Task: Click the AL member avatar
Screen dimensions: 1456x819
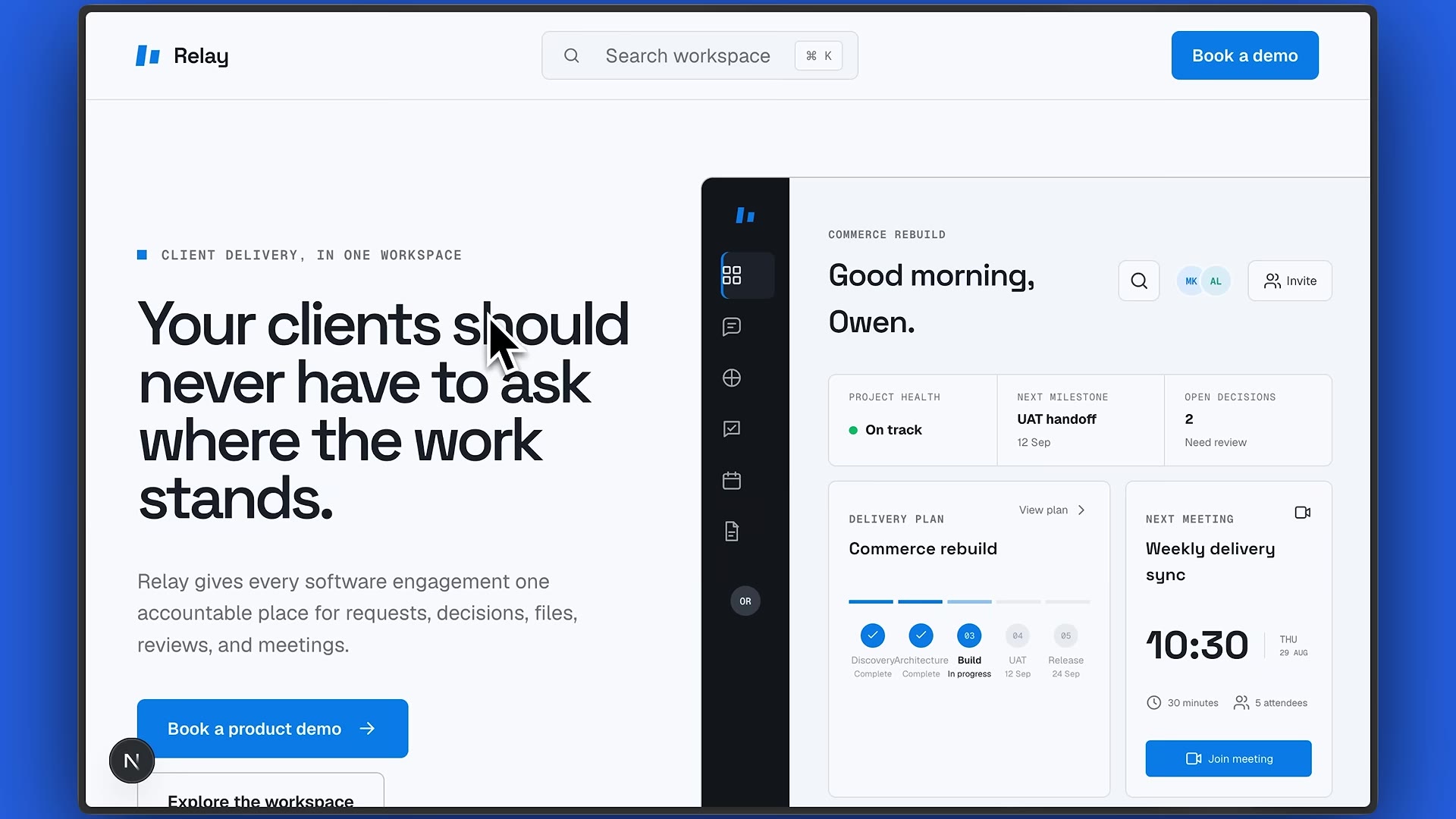Action: tap(1216, 281)
